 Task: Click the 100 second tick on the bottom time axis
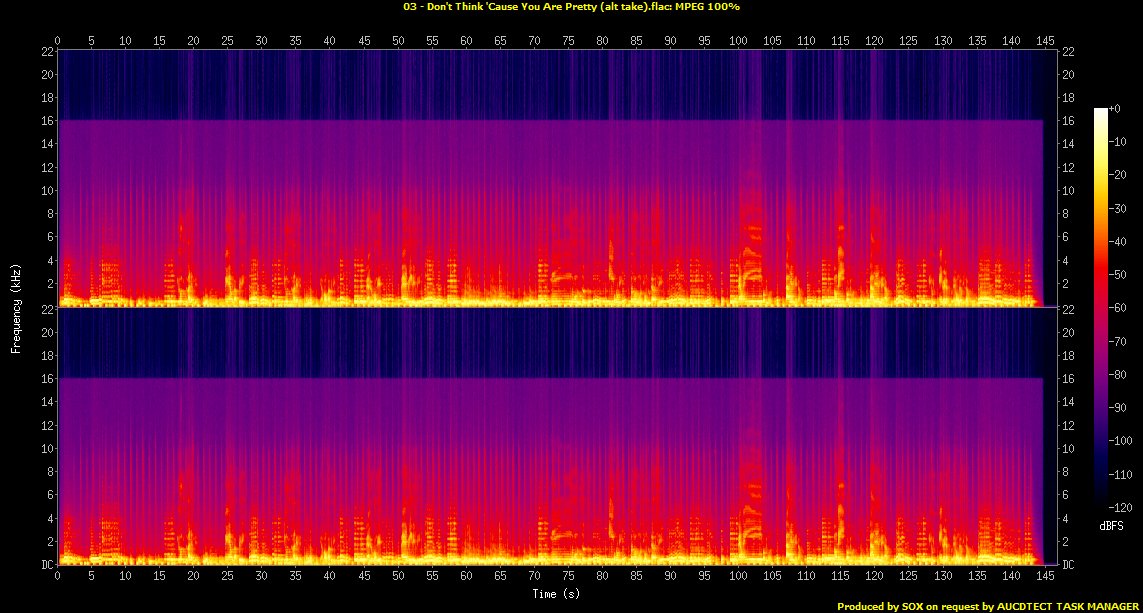739,578
